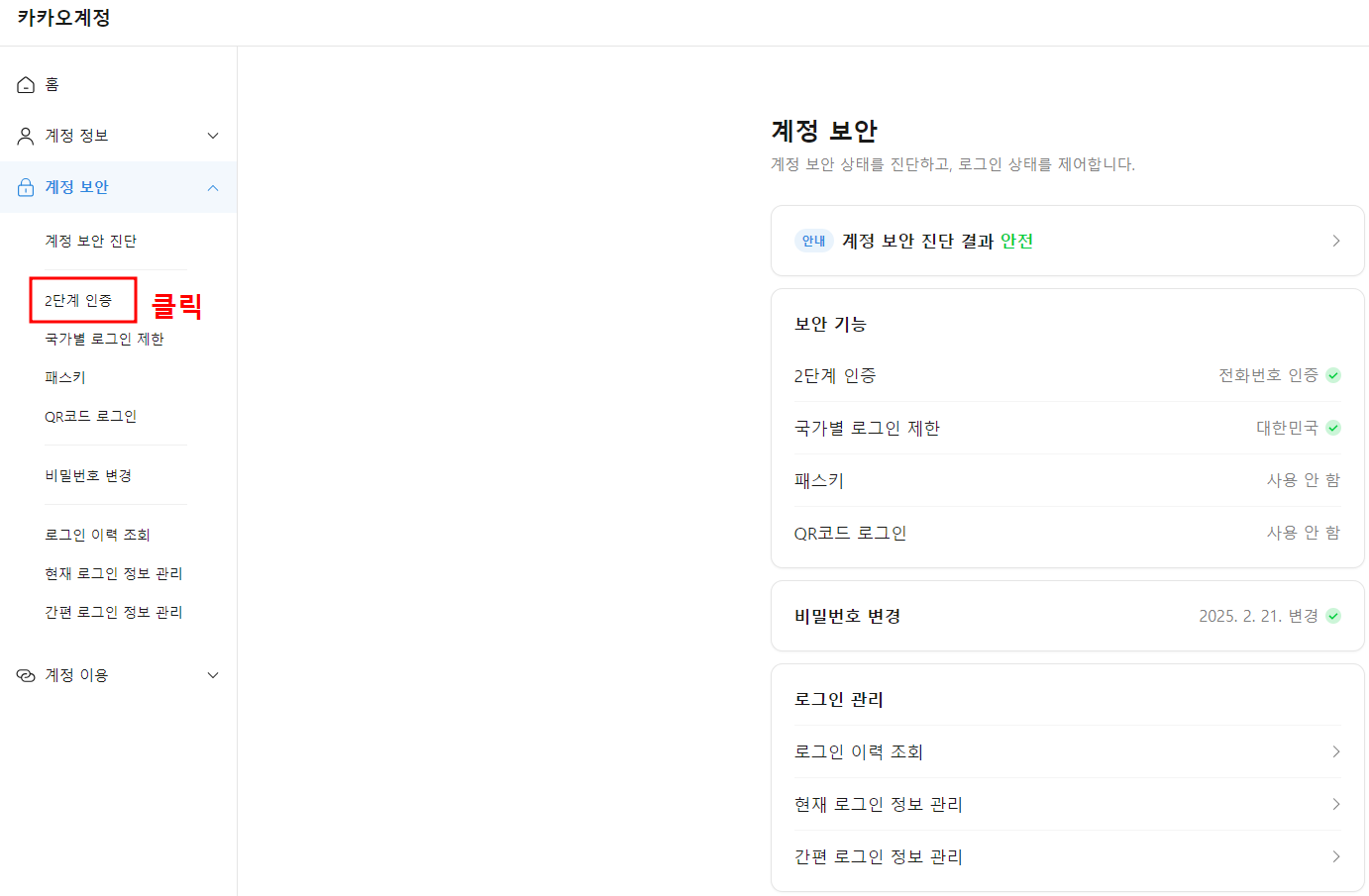Open 2단계 인증 in the sidebar
The height and width of the screenshot is (896, 1369).
pos(78,301)
